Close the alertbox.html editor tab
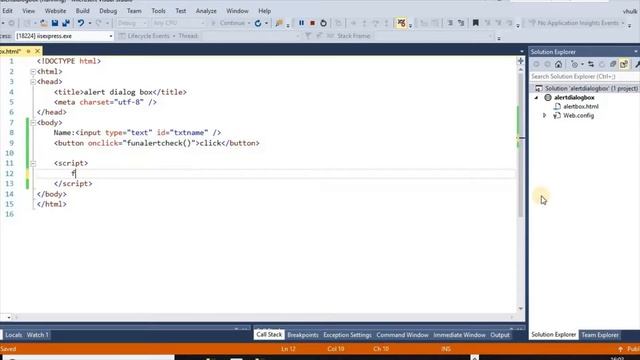This screenshot has width=640, height=360. [x=37, y=51]
